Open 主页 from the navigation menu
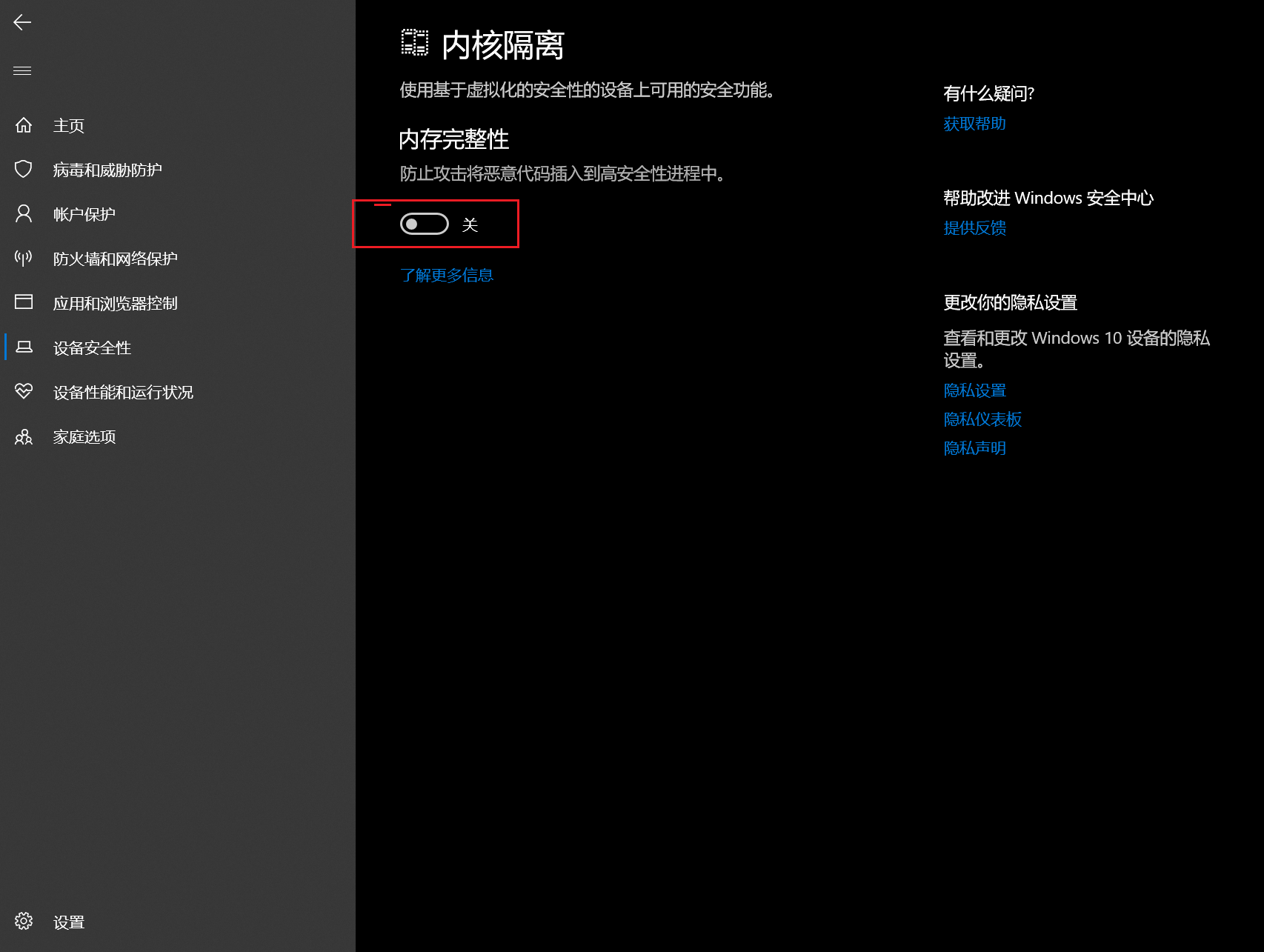 (x=68, y=124)
